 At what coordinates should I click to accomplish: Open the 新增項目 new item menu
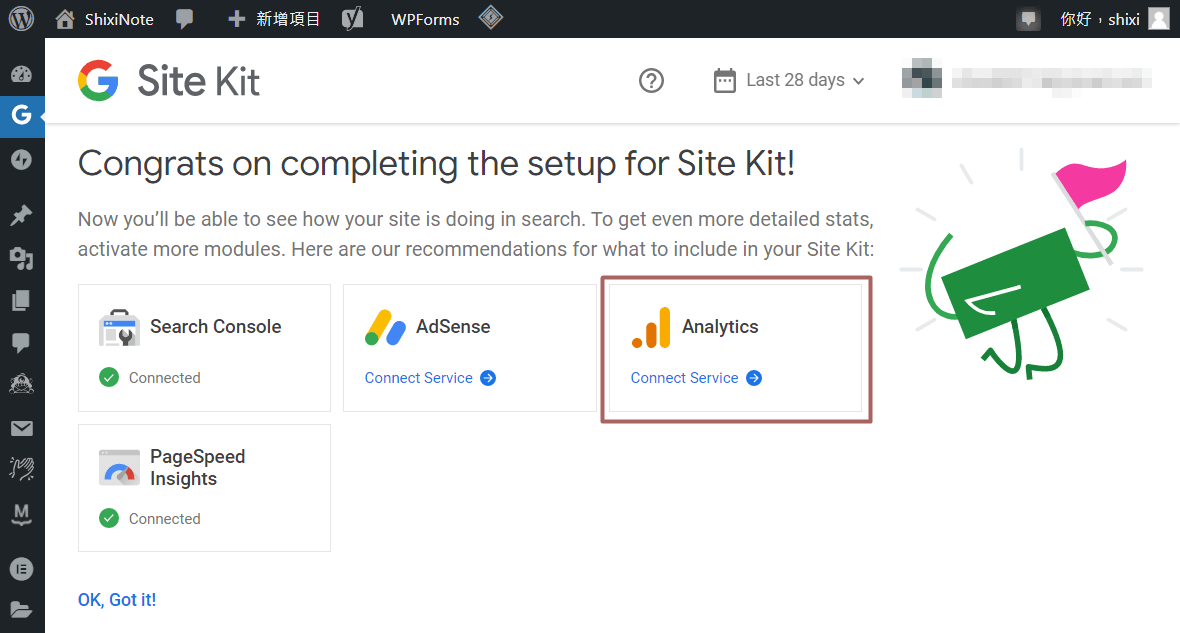coord(274,19)
